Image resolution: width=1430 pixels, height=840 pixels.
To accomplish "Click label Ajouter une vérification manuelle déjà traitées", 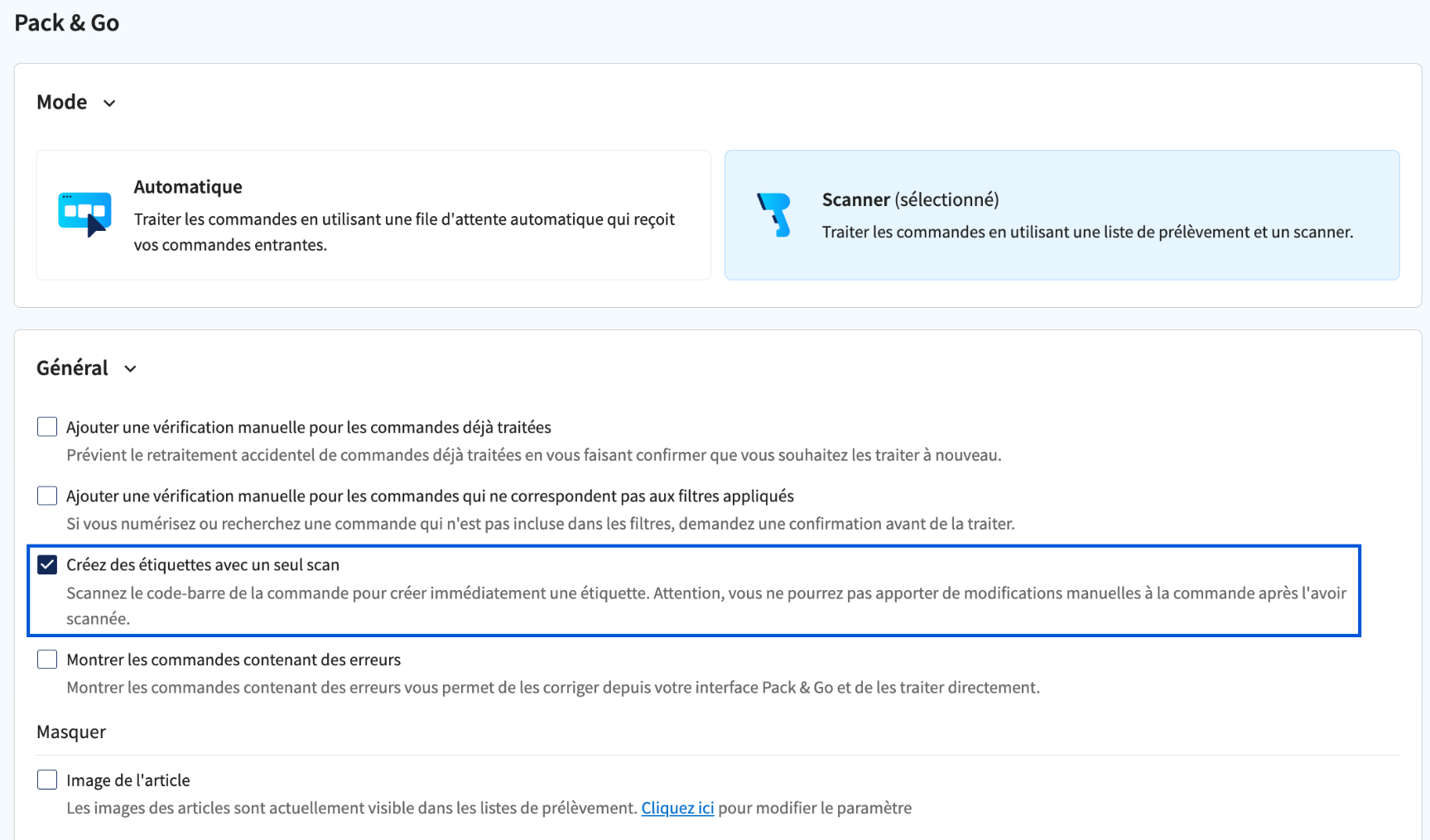I will coord(309,427).
